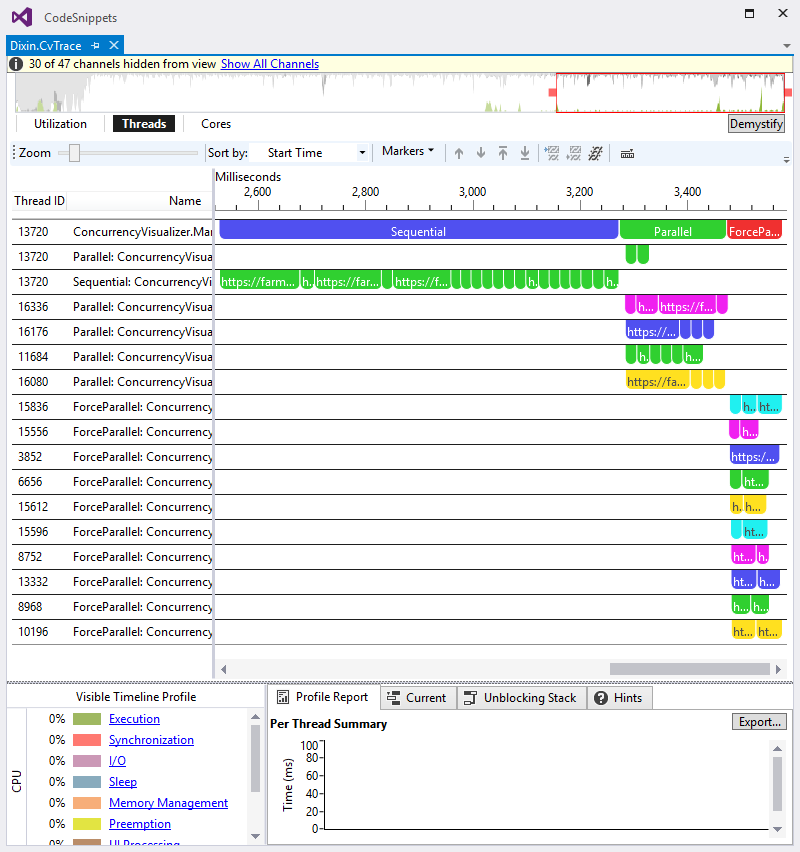Click the red selection box in overview graph
Screen dimensions: 800x852
pos(670,93)
